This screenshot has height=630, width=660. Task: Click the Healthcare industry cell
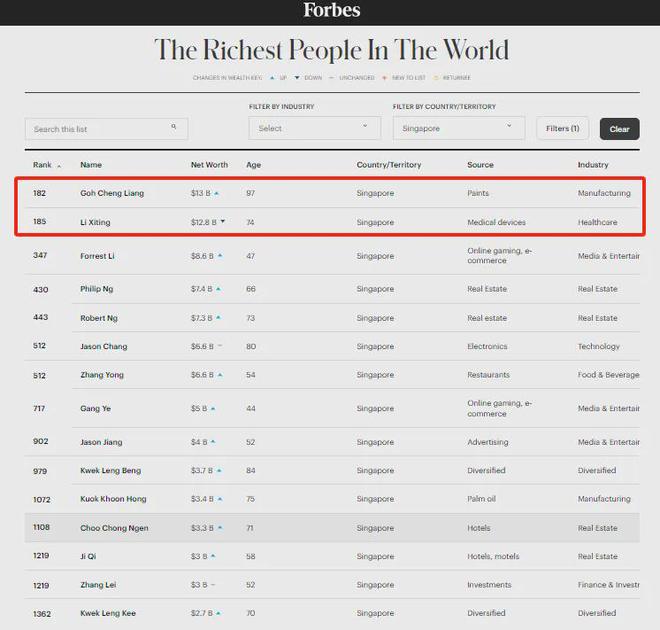pos(597,222)
